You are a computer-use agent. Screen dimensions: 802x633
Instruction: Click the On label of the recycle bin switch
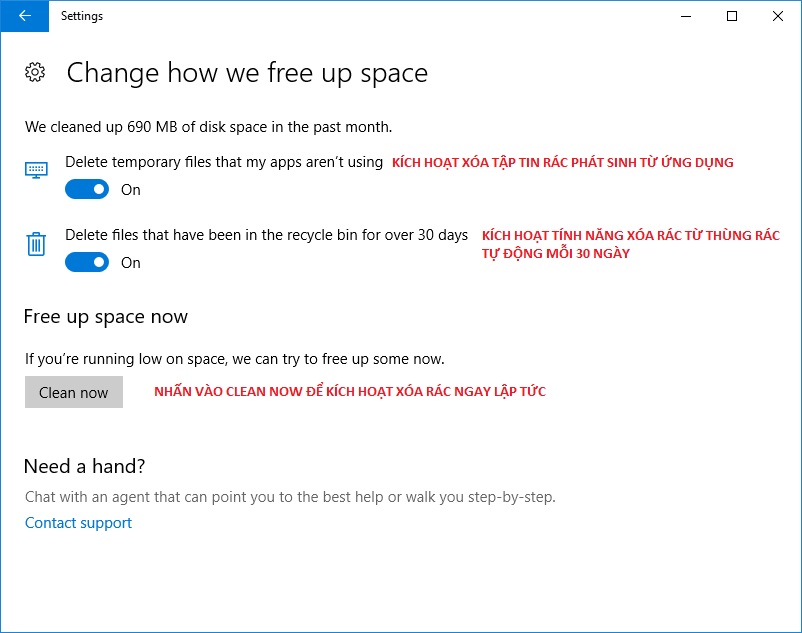tap(130, 262)
